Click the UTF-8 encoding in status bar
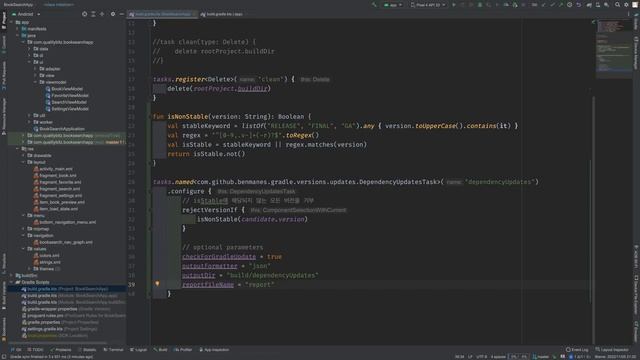The image size is (640, 360). pos(482,357)
